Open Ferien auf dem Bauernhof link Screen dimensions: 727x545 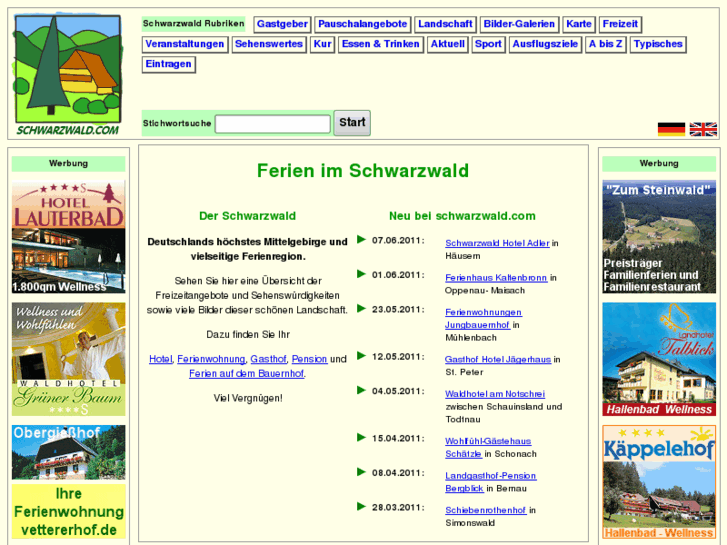(246, 373)
